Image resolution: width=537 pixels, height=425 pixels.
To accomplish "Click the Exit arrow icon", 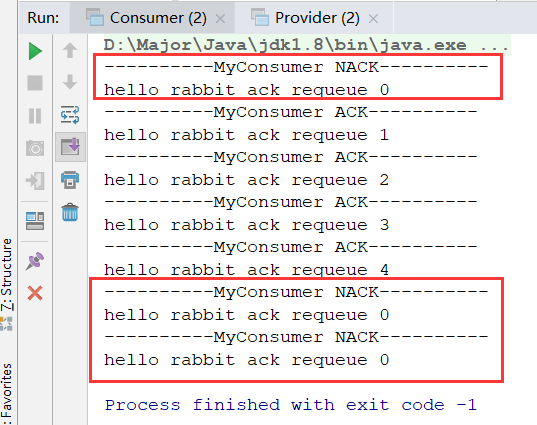I will tap(35, 180).
